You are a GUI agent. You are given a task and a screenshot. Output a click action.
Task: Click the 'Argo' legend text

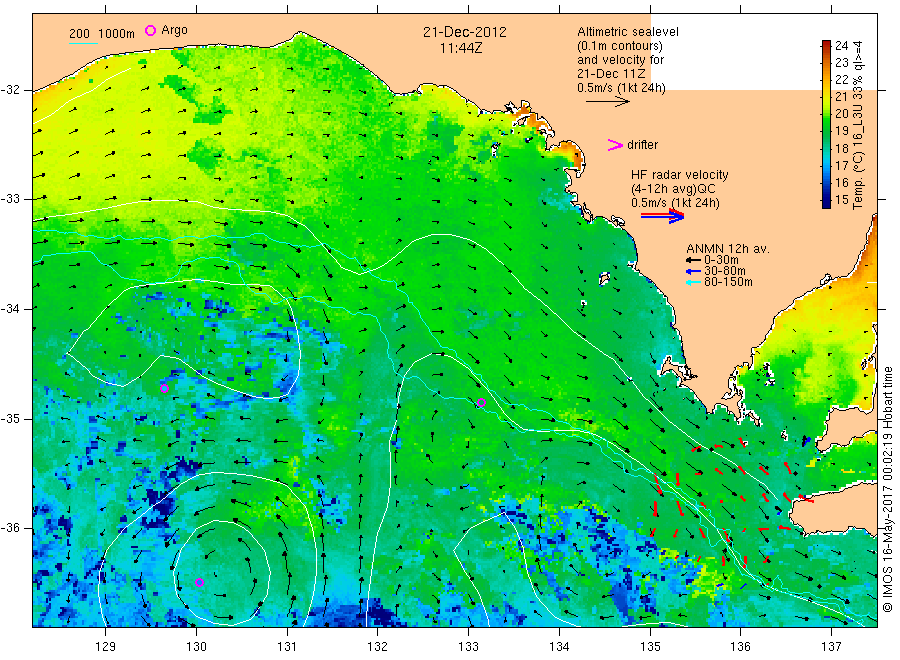[174, 30]
